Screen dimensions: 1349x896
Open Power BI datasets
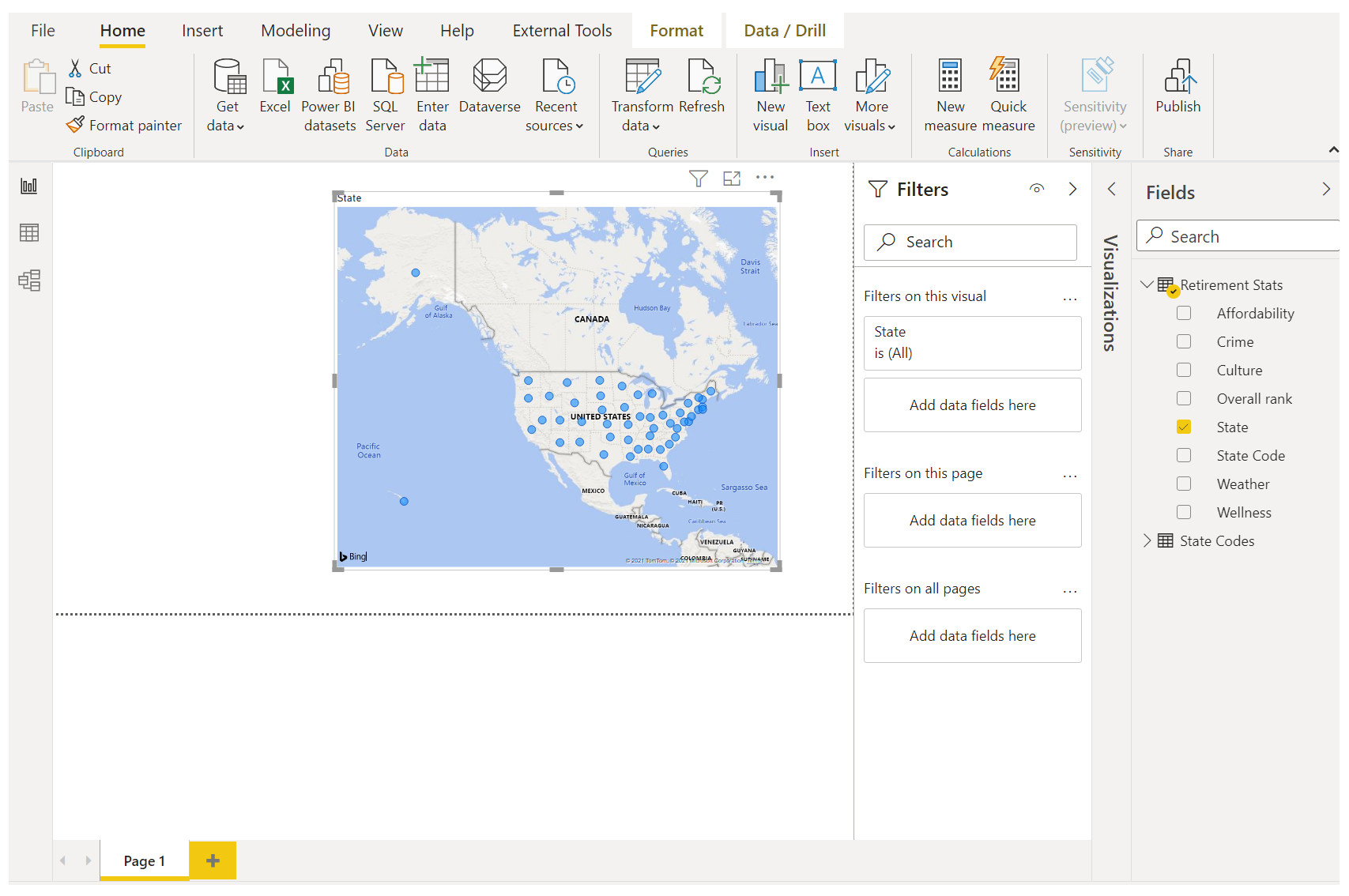pos(330,96)
